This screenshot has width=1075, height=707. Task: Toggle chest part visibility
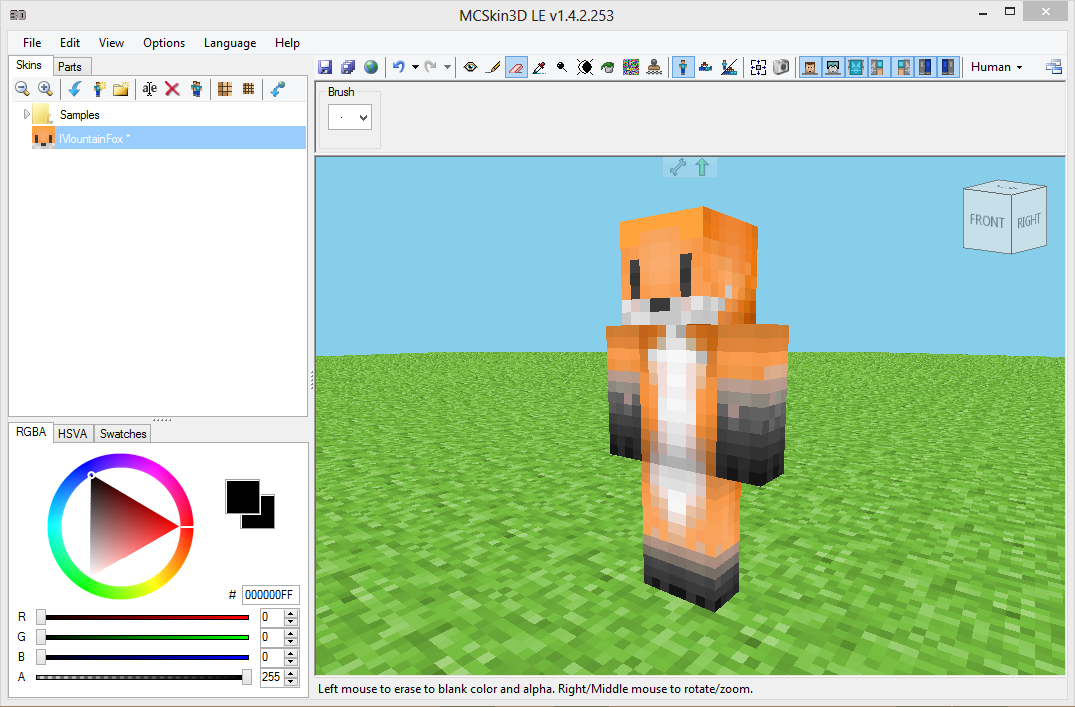coord(856,67)
